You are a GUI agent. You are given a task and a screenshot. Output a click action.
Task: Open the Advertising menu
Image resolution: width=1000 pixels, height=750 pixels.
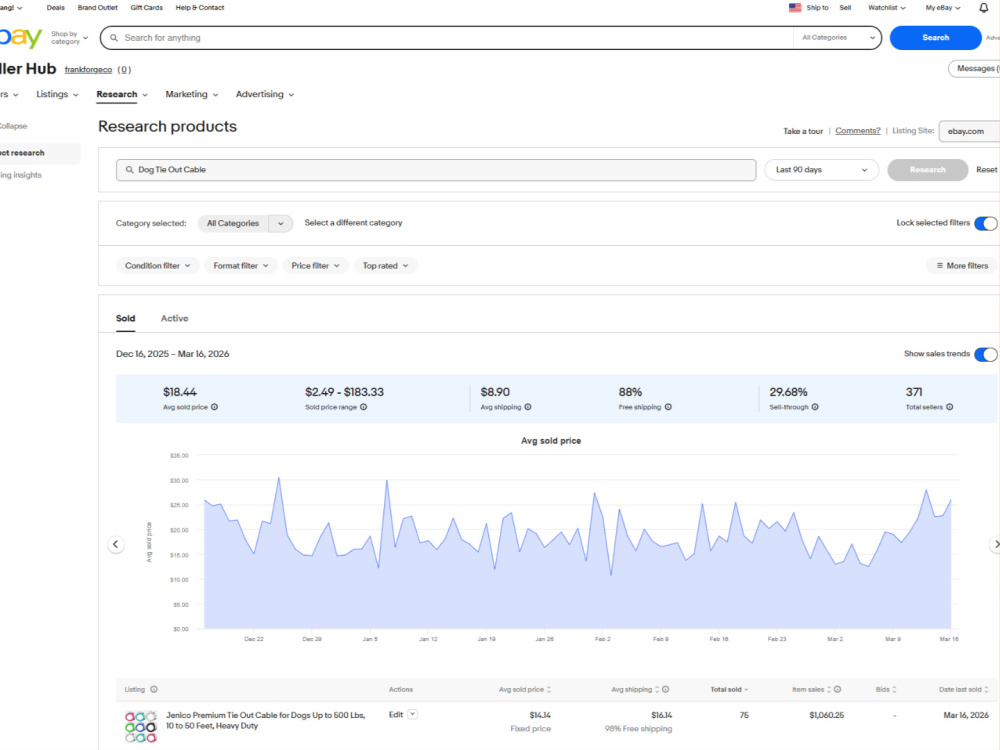265,94
